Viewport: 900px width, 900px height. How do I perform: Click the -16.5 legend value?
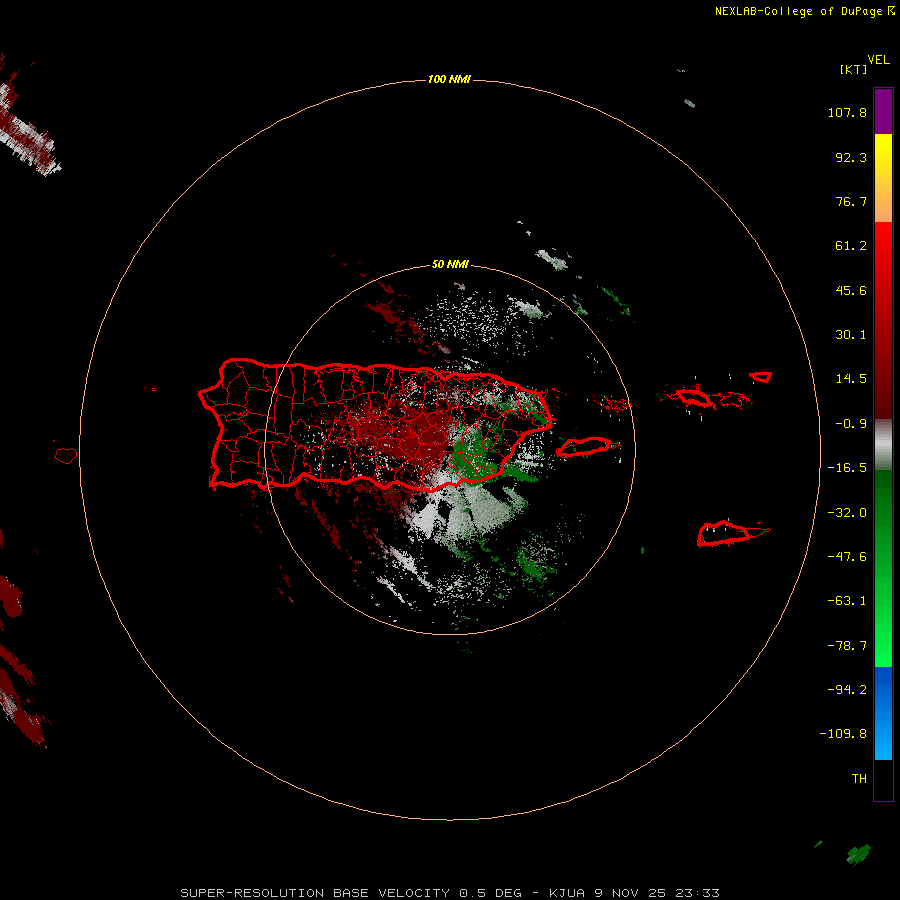tap(847, 468)
